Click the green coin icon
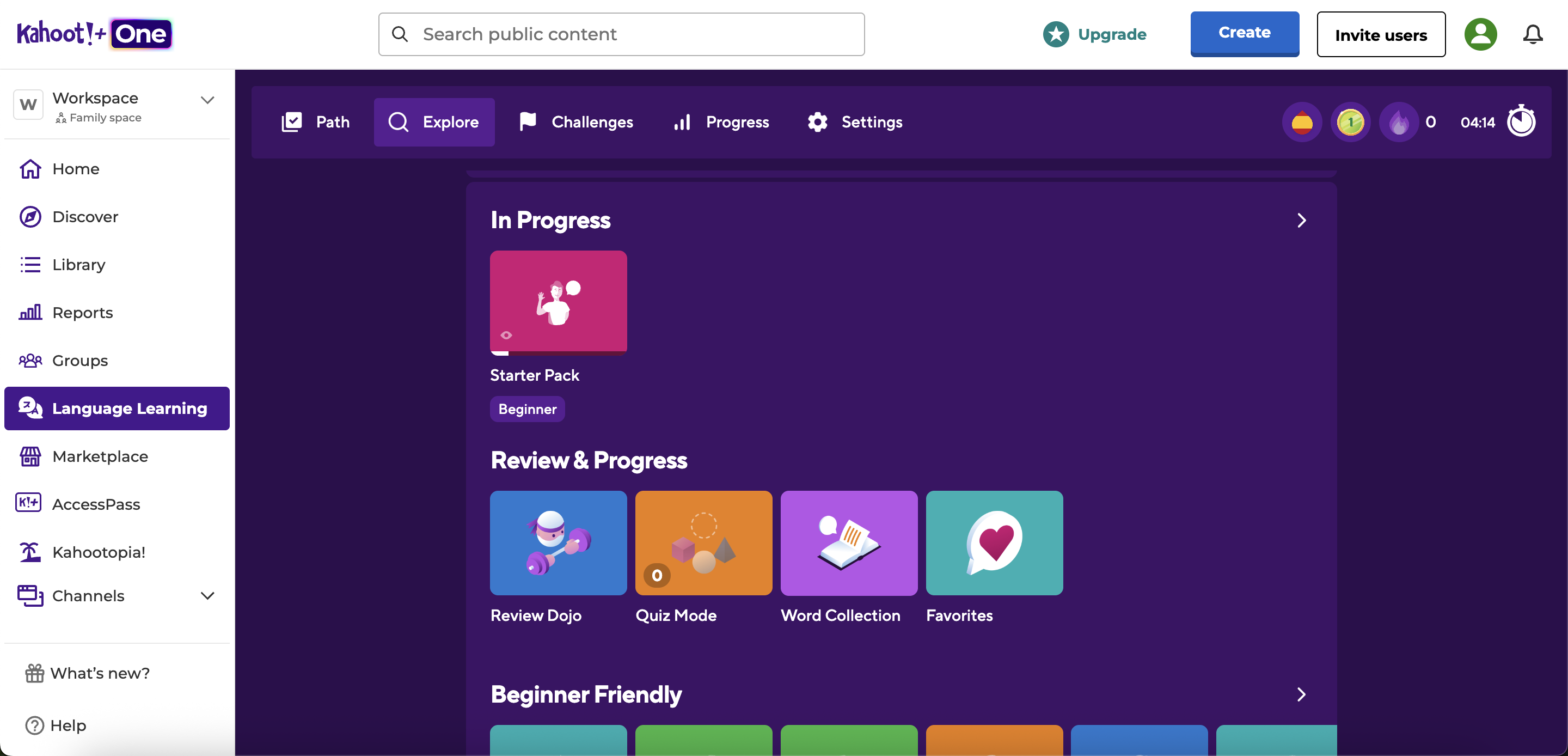This screenshot has height=756, width=1568. (1351, 123)
